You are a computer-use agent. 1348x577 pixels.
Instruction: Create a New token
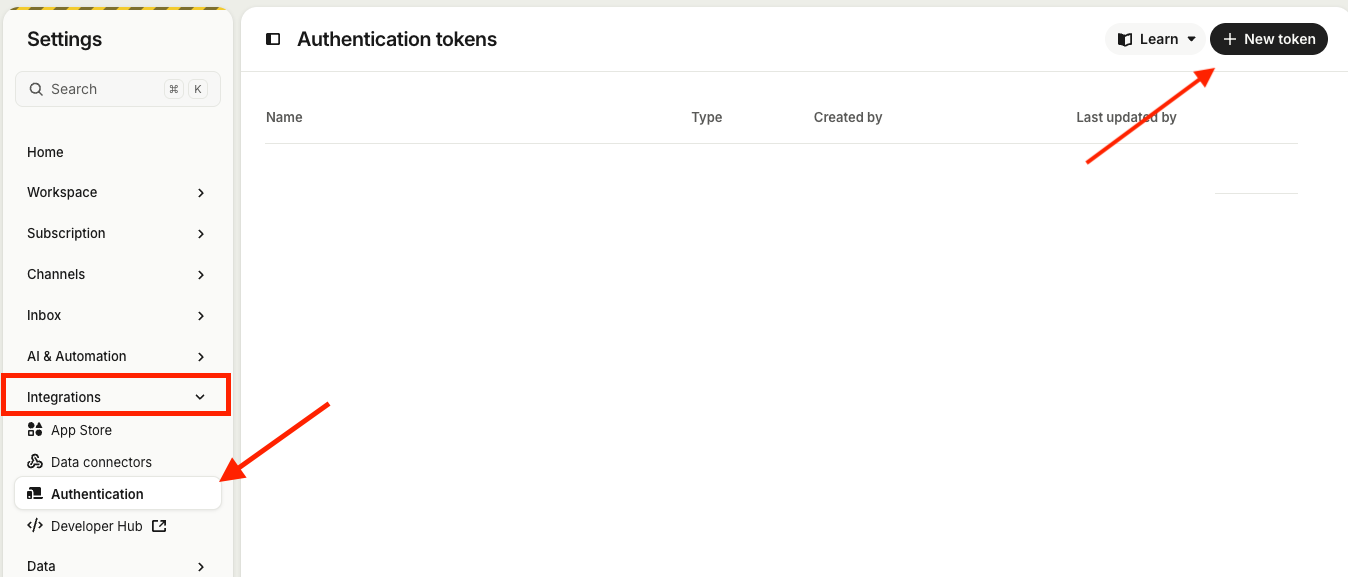(1269, 39)
